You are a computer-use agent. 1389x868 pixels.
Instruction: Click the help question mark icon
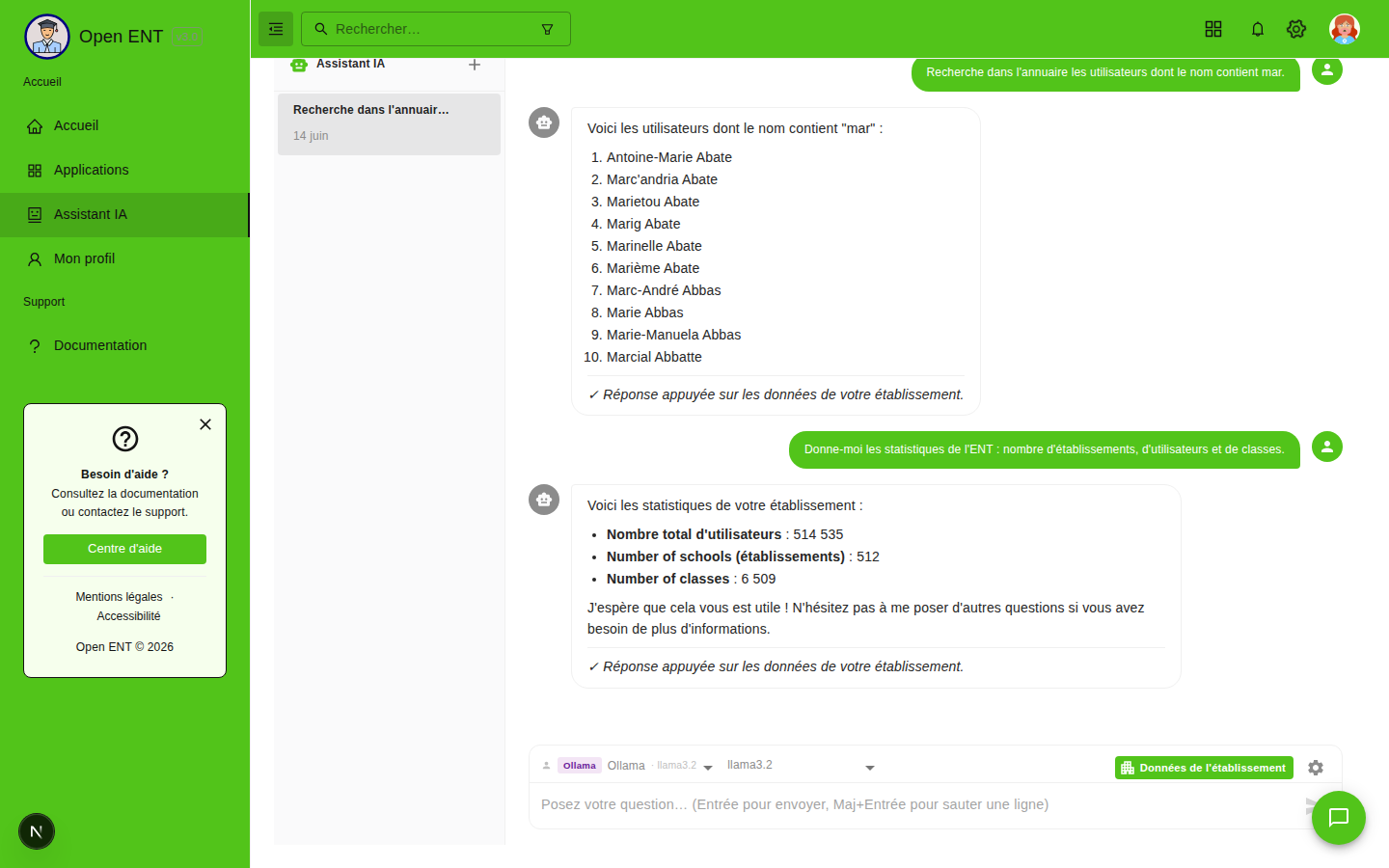125,439
